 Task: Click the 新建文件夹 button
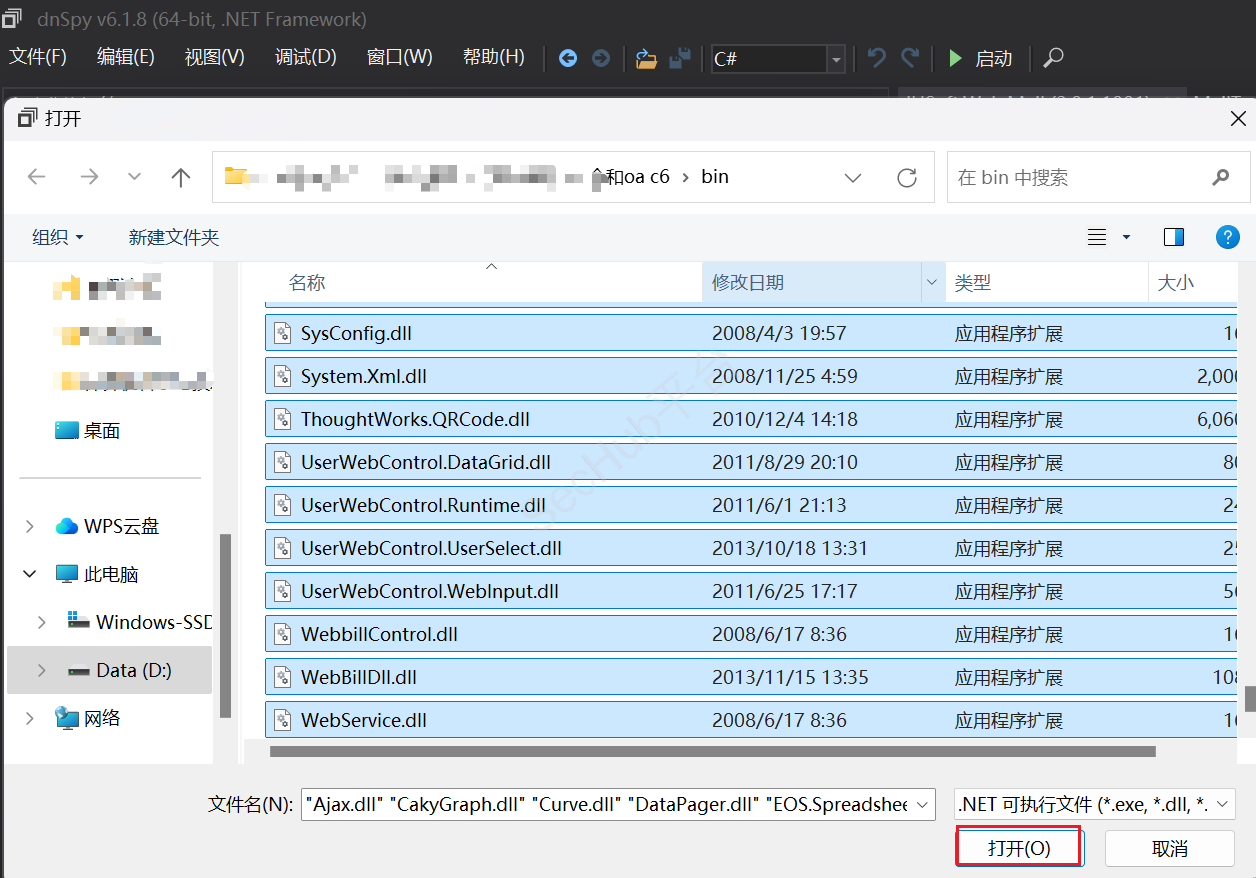[x=174, y=237]
